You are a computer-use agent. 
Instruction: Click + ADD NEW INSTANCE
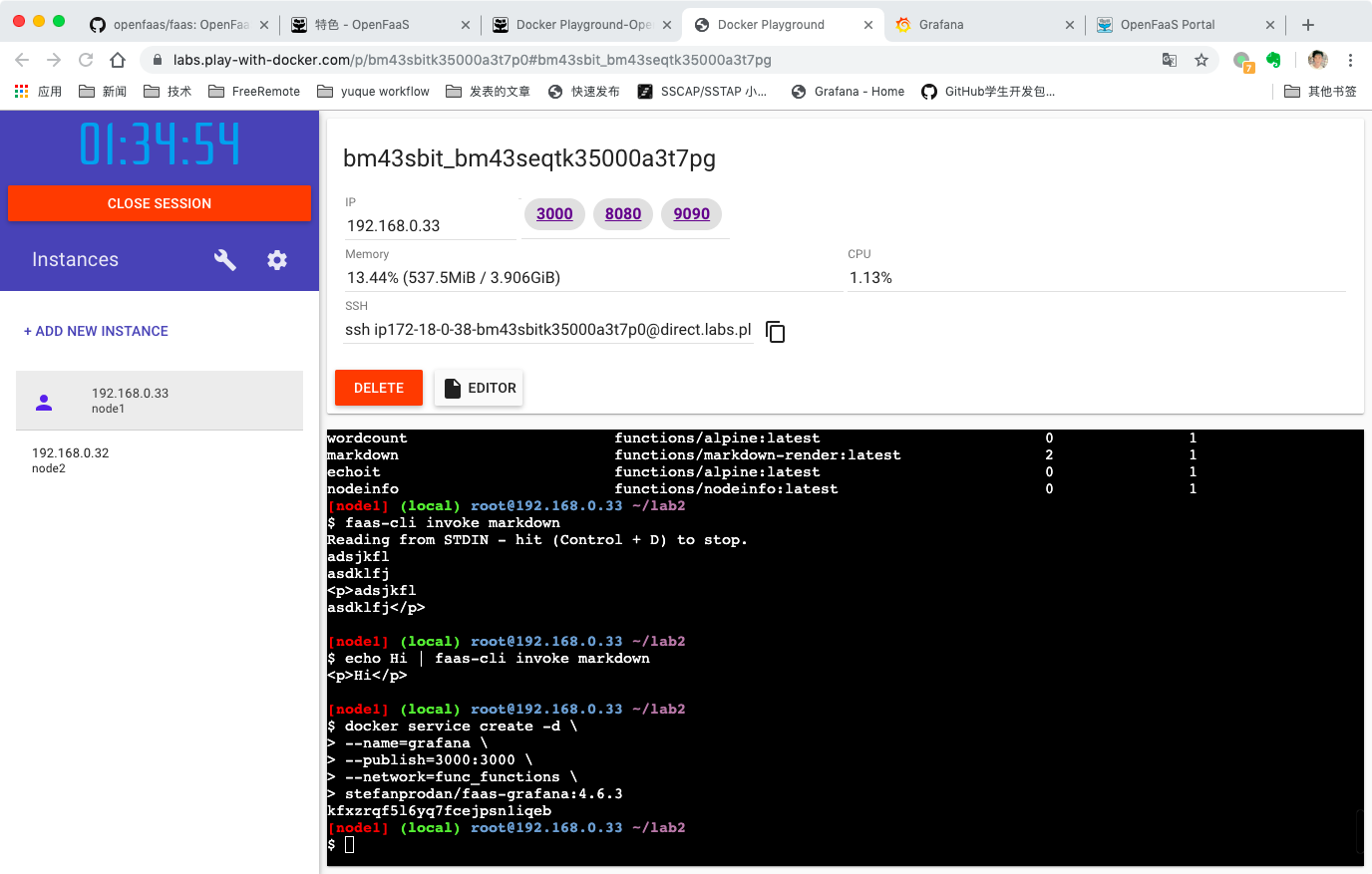click(x=96, y=331)
